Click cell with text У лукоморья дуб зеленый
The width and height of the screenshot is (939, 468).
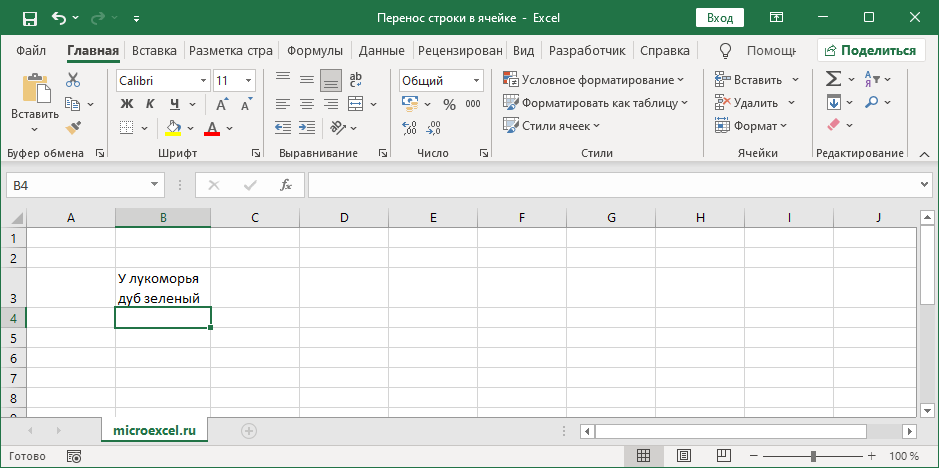pyautogui.click(x=162, y=288)
